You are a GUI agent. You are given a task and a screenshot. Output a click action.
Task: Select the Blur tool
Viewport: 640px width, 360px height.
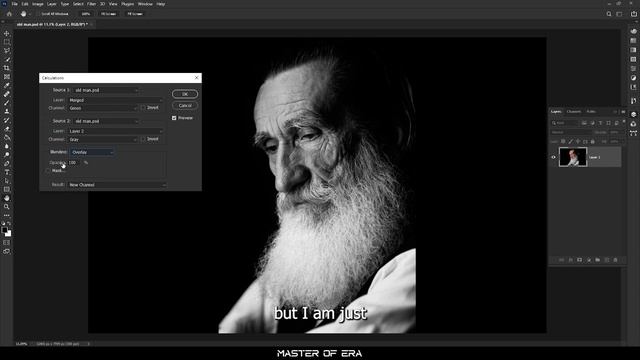click(7, 146)
